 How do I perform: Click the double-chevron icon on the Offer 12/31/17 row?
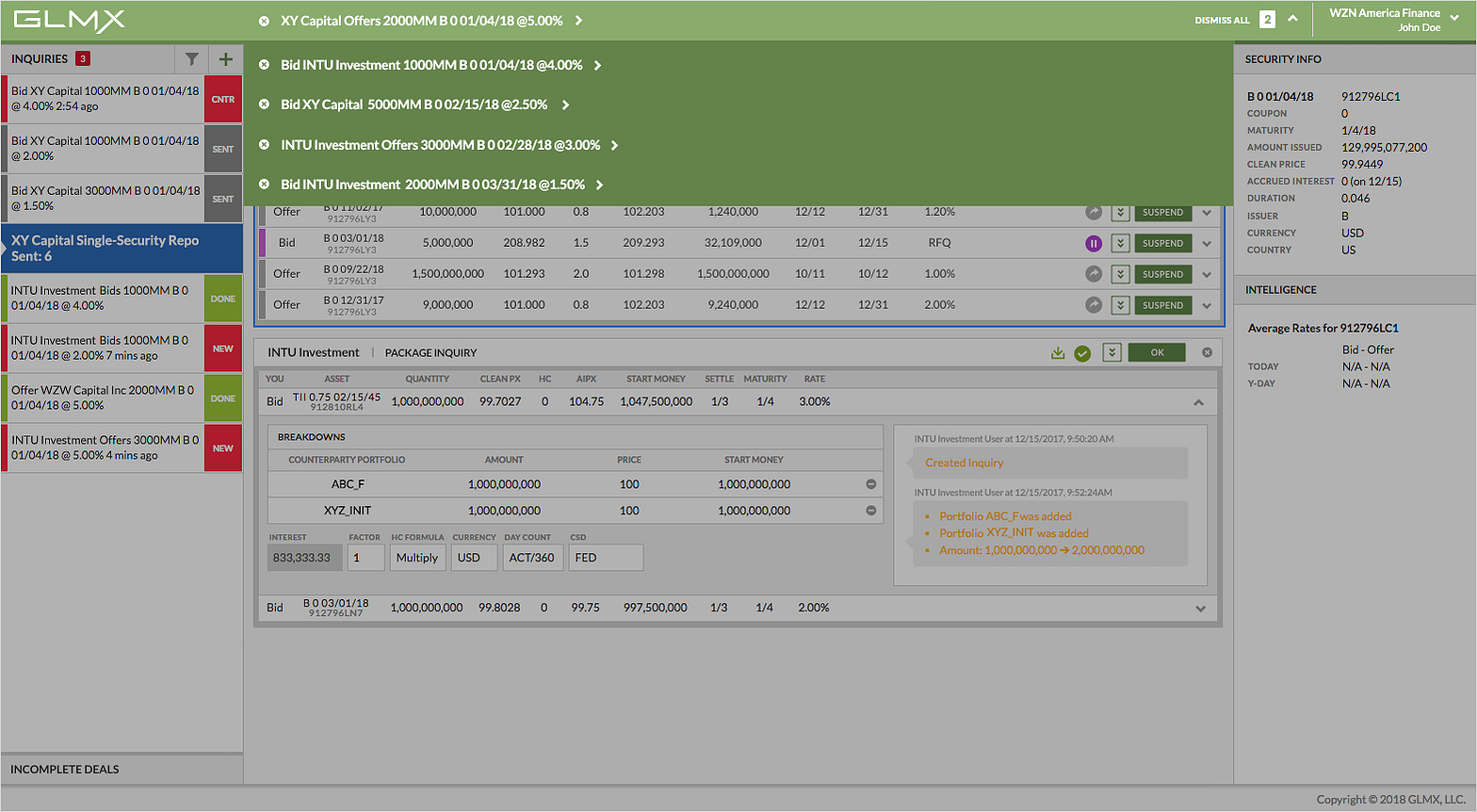1121,305
